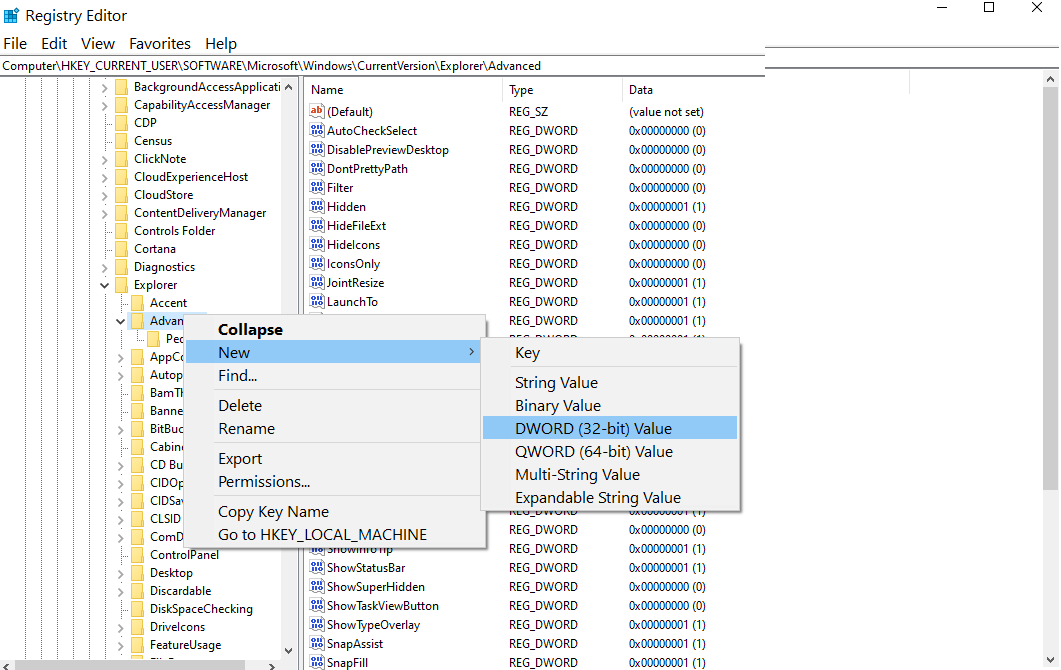
Task: Sort values by Type column header
Action: point(521,90)
